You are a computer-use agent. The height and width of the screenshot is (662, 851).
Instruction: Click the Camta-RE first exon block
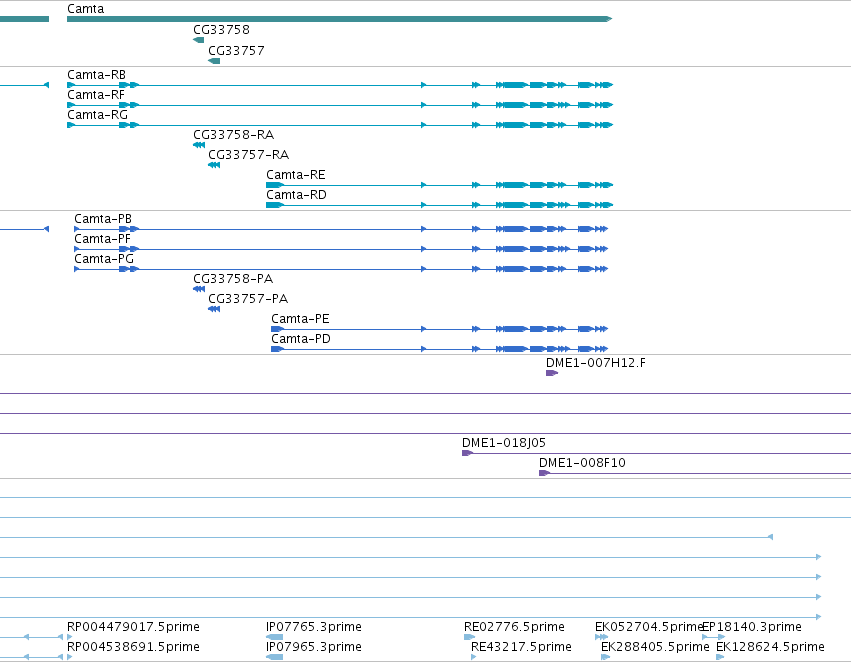click(275, 185)
